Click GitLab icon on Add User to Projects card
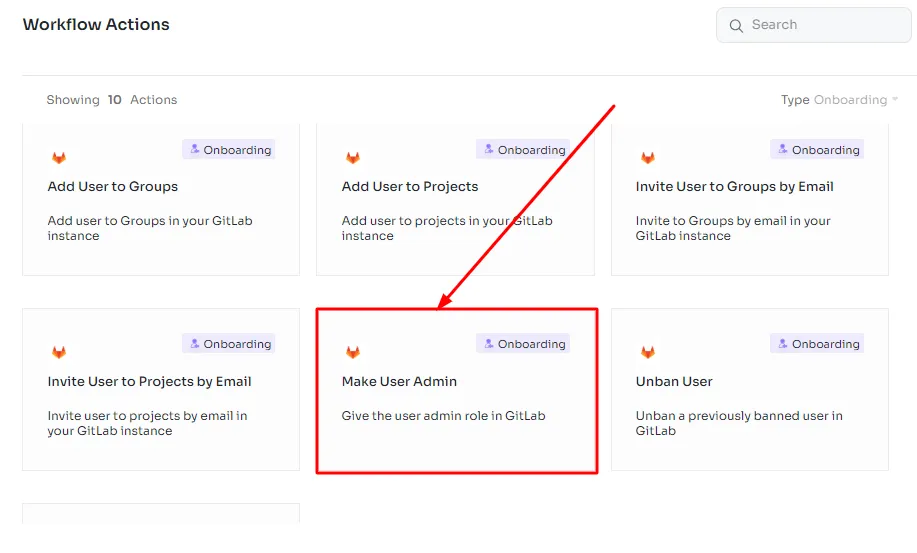 353,158
